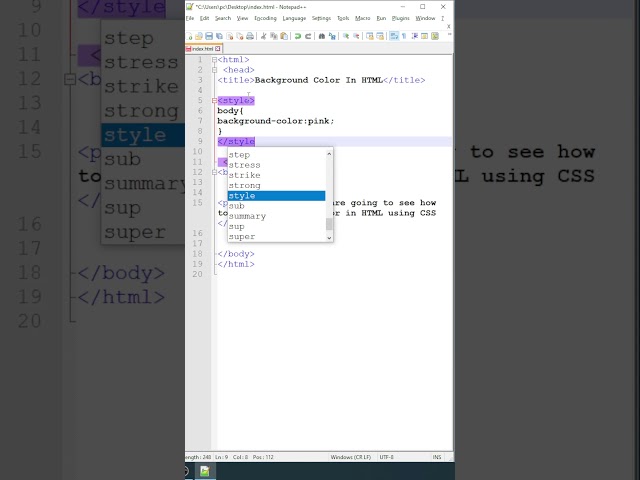Viewport: 640px width, 480px height.
Task: Open the Encoding menu
Action: pos(265,18)
